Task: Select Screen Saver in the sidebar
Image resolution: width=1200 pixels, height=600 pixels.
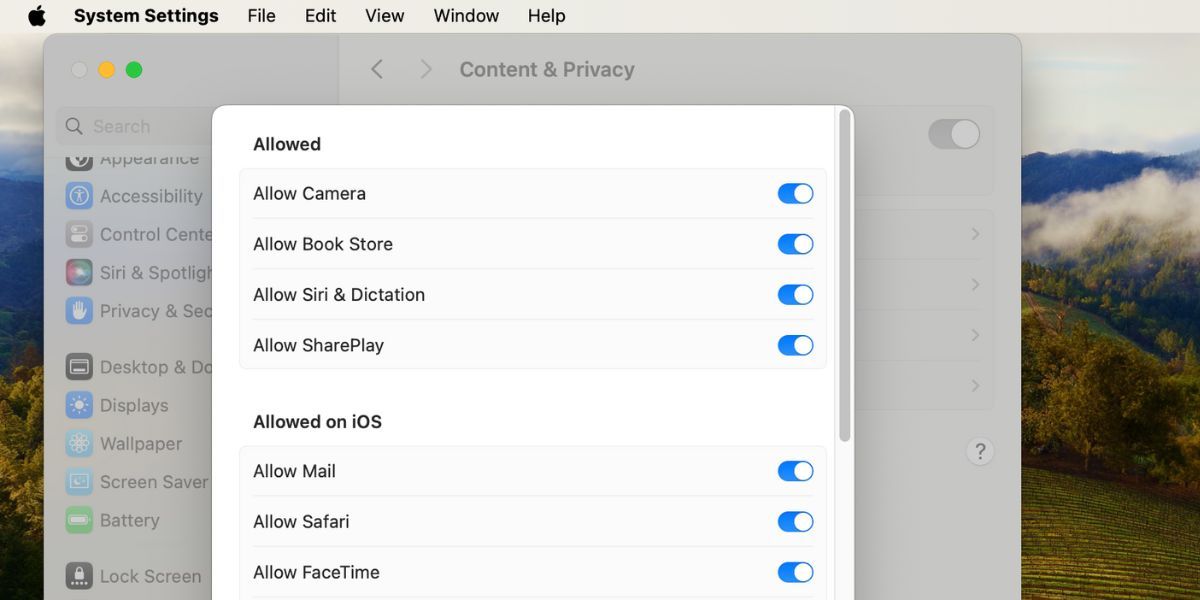Action: [78, 481]
